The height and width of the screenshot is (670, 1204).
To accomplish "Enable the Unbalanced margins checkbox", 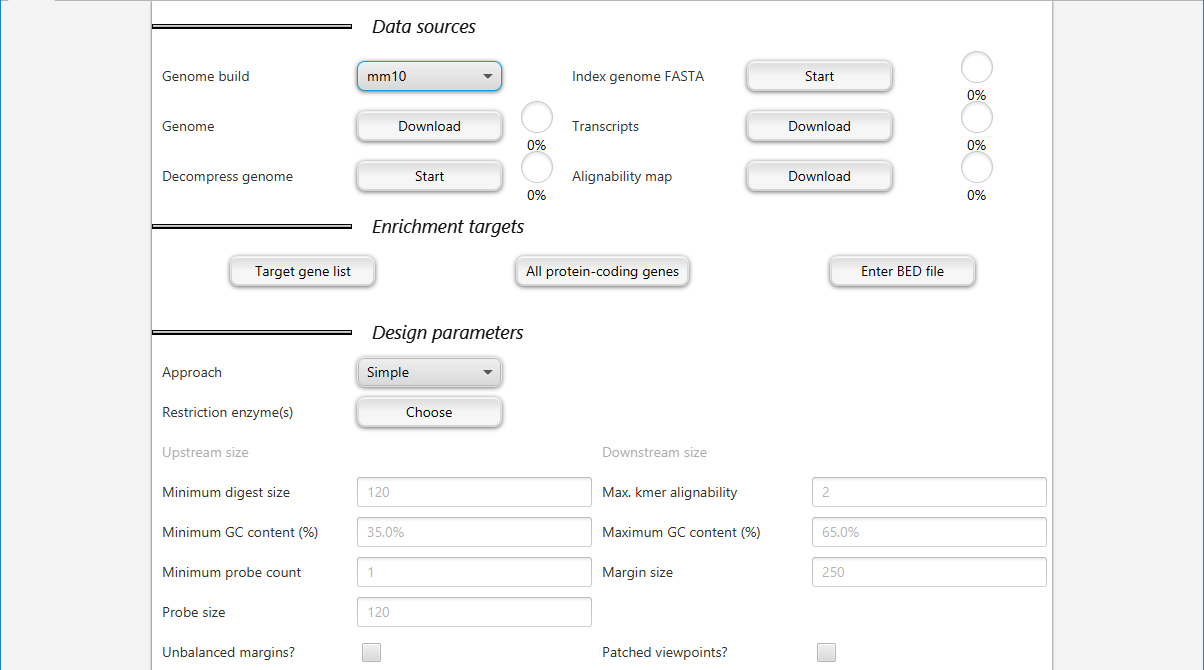I will point(371,652).
